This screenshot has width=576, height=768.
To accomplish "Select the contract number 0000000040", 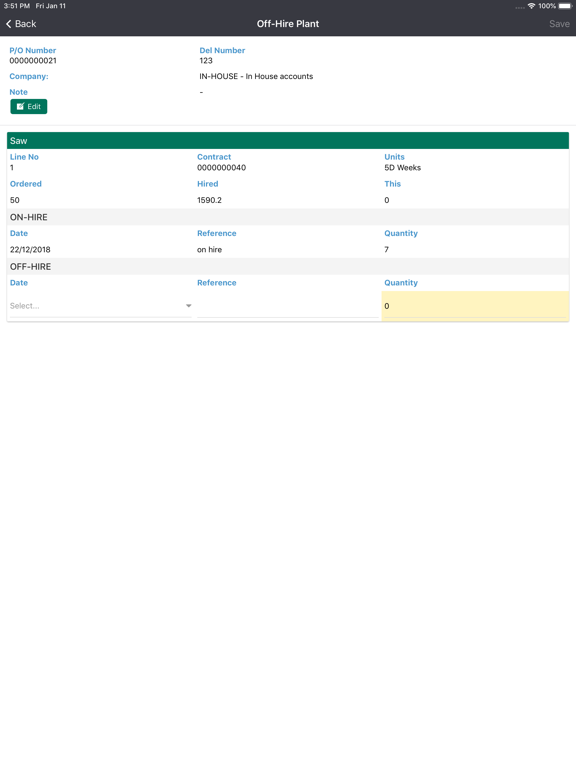I will pos(221,168).
